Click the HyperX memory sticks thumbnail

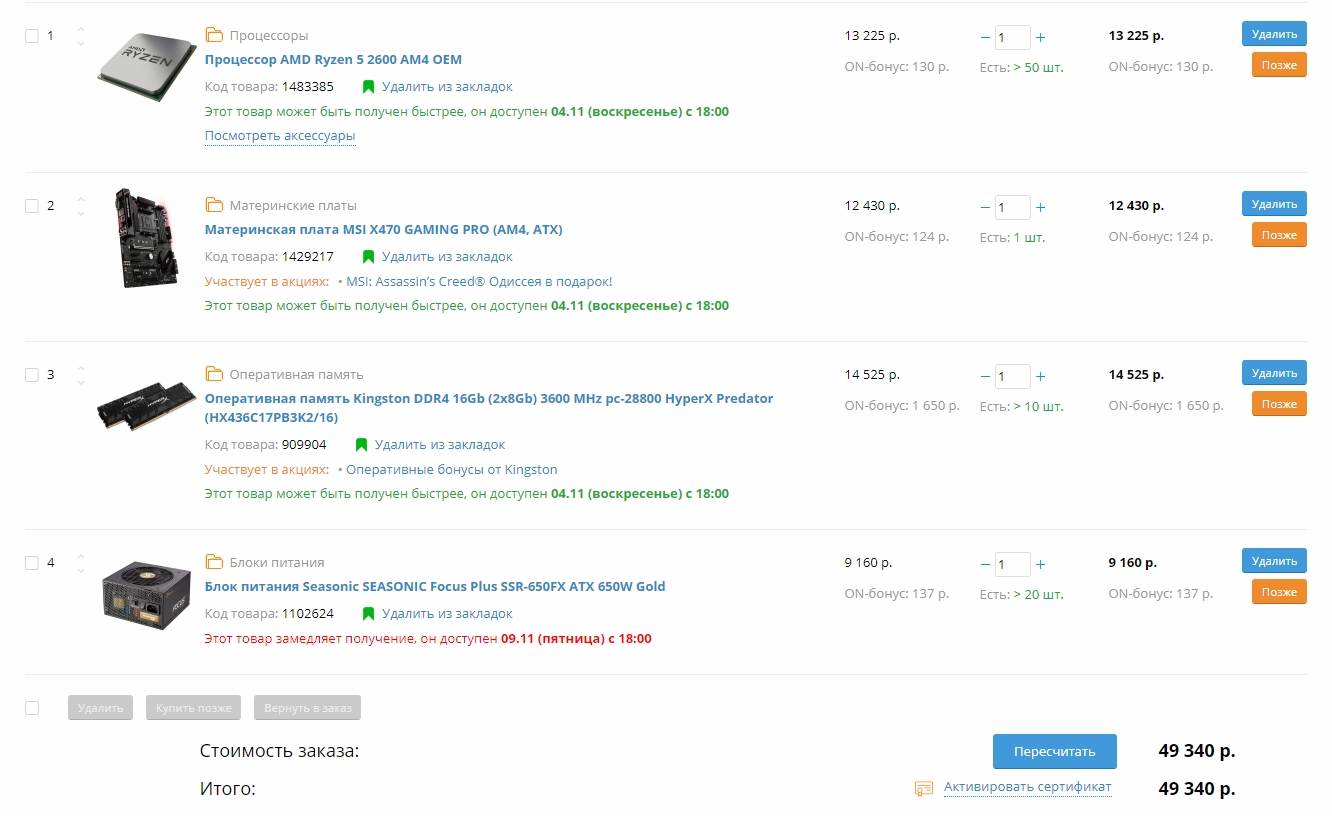(x=147, y=405)
